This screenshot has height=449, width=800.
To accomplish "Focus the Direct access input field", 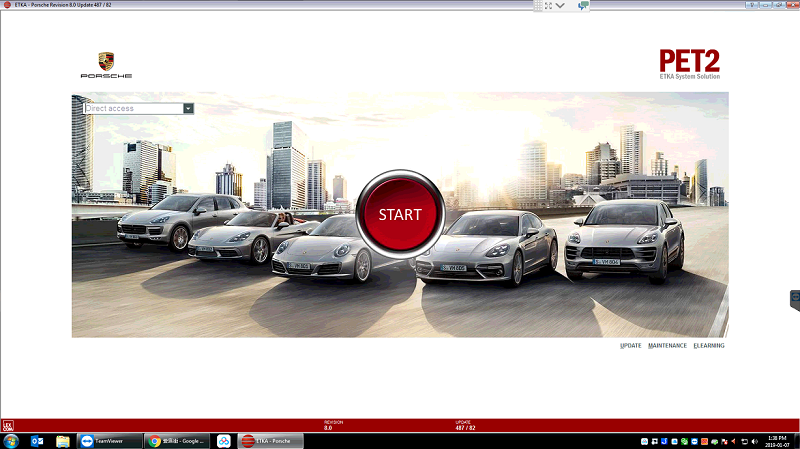I will pos(133,108).
